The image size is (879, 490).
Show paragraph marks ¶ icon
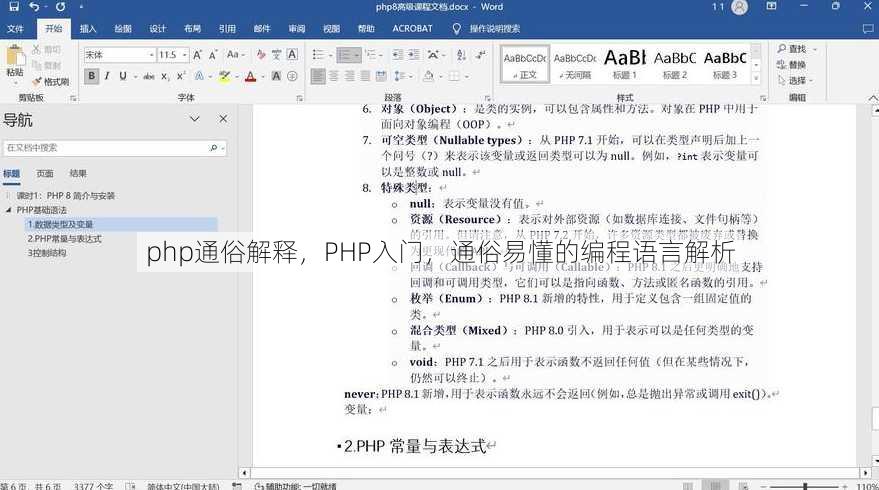(x=481, y=55)
